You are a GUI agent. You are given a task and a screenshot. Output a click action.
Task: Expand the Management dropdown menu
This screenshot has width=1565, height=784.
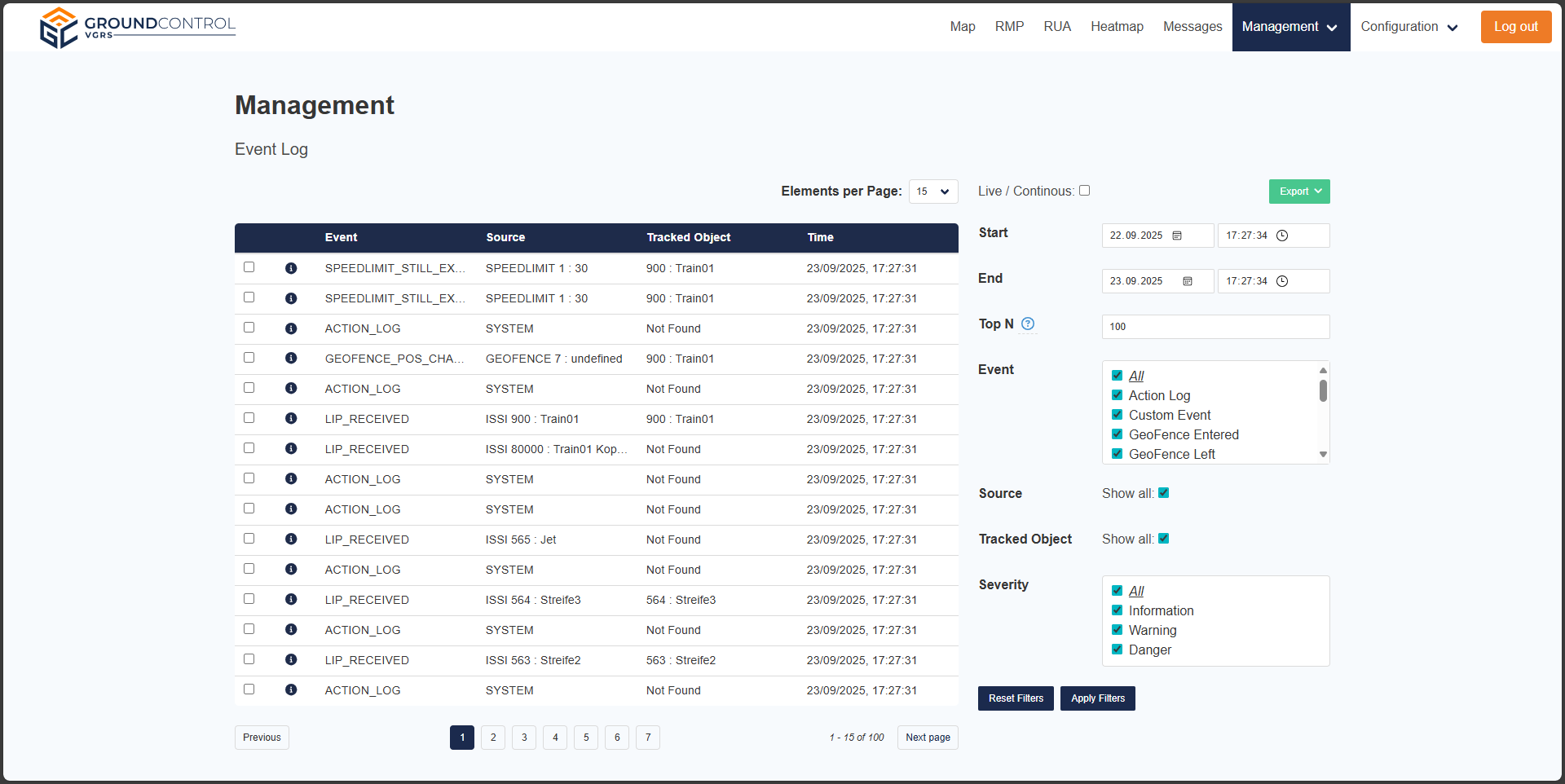tap(1290, 27)
